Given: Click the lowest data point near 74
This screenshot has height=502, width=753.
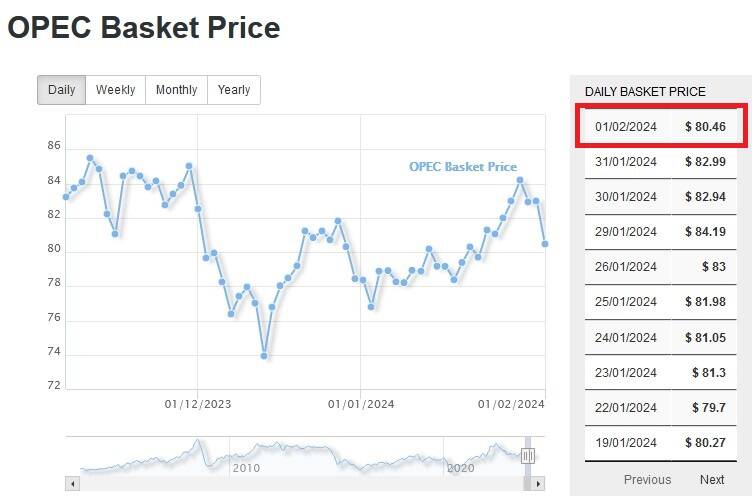Looking at the screenshot, I should 264,355.
